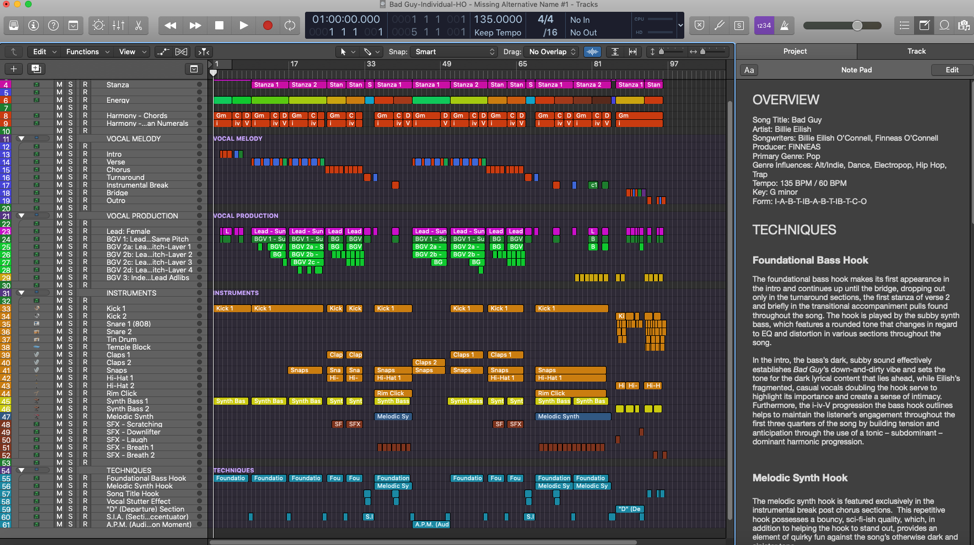The image size is (974, 545).
Task: Solo the Kick 1 track
Action: 70,308
